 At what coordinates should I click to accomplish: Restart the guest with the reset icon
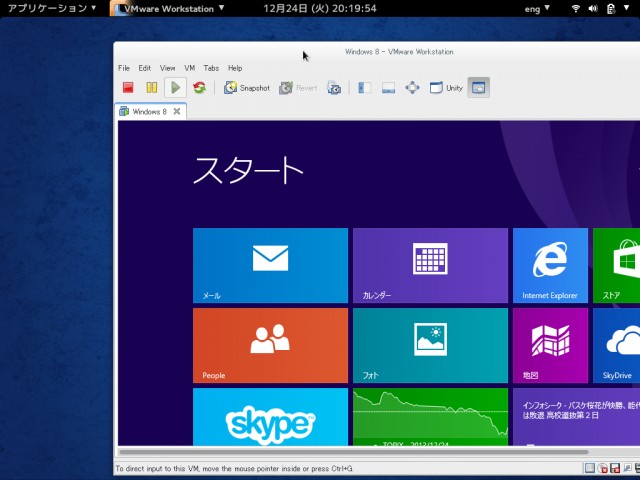coord(199,88)
